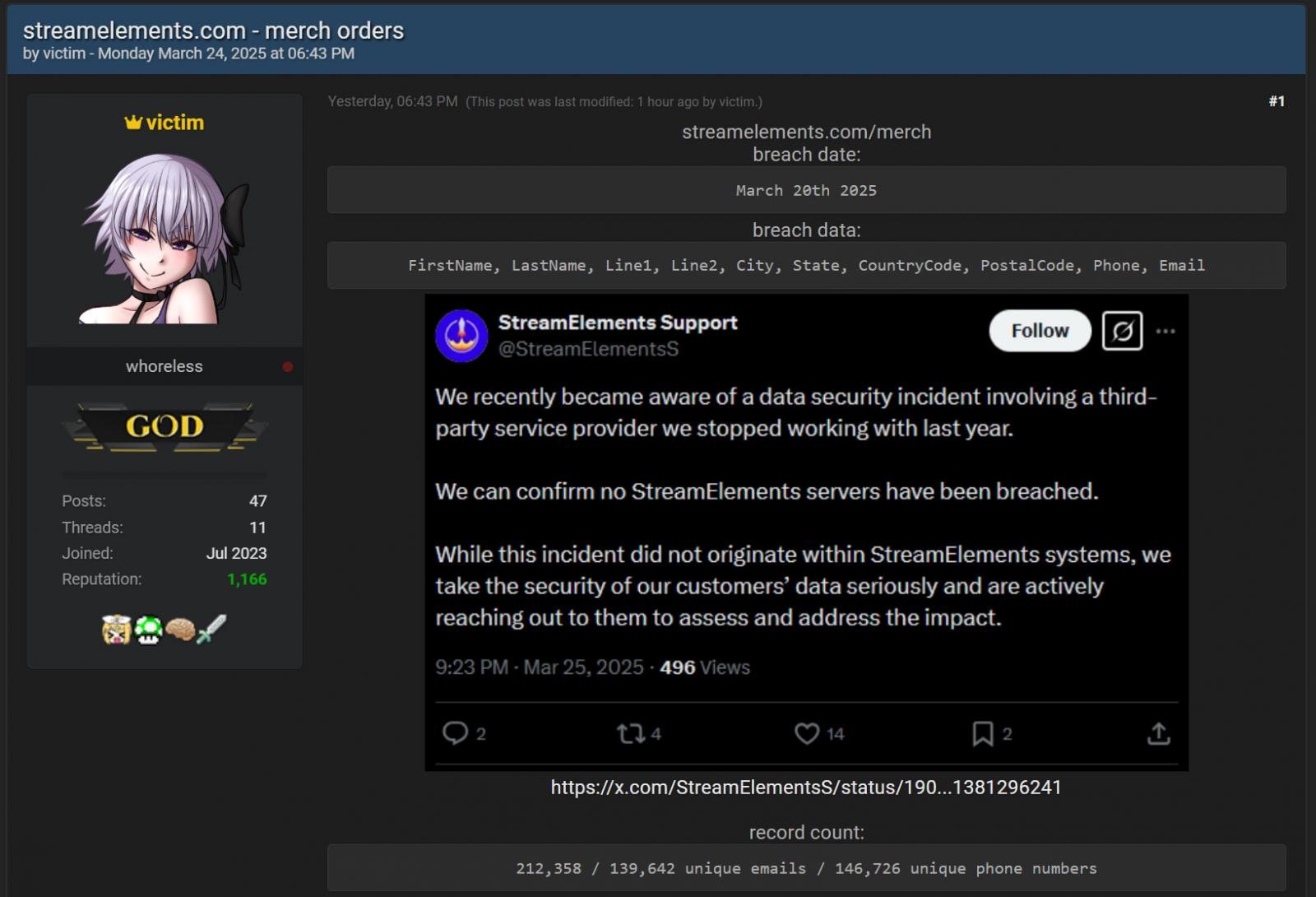Click the "Reputation:" label in the user stats
Screen dimensions: 1316x897
tap(101, 579)
